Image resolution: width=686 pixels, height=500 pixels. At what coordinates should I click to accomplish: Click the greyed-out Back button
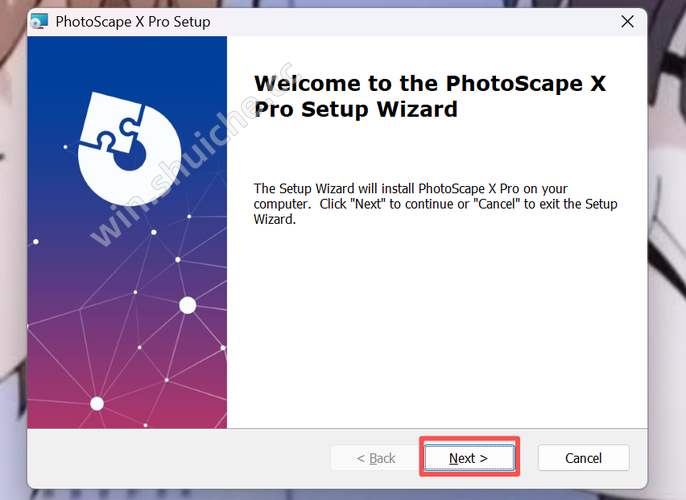pos(376,458)
